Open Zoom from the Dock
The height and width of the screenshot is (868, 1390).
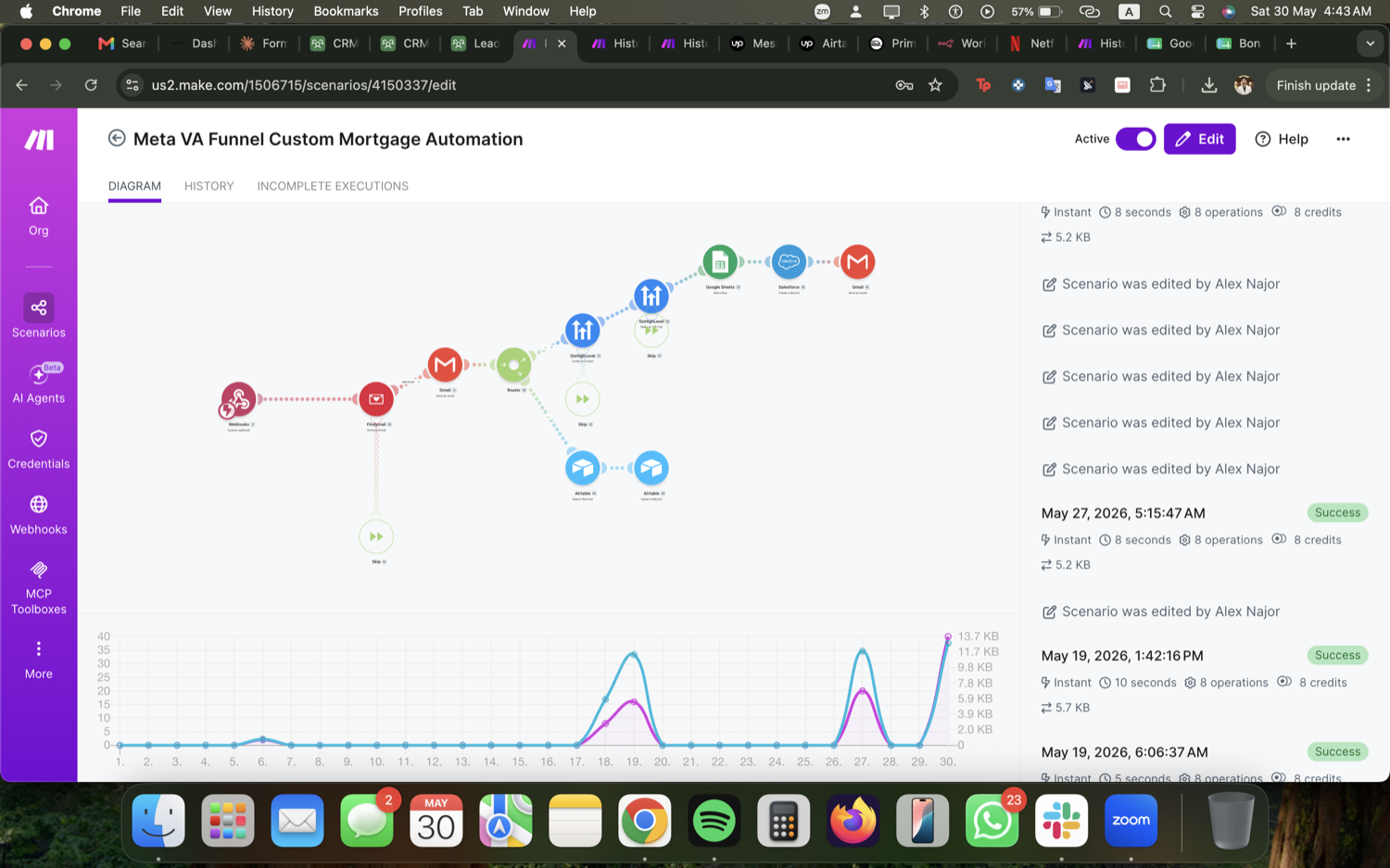click(x=1131, y=821)
